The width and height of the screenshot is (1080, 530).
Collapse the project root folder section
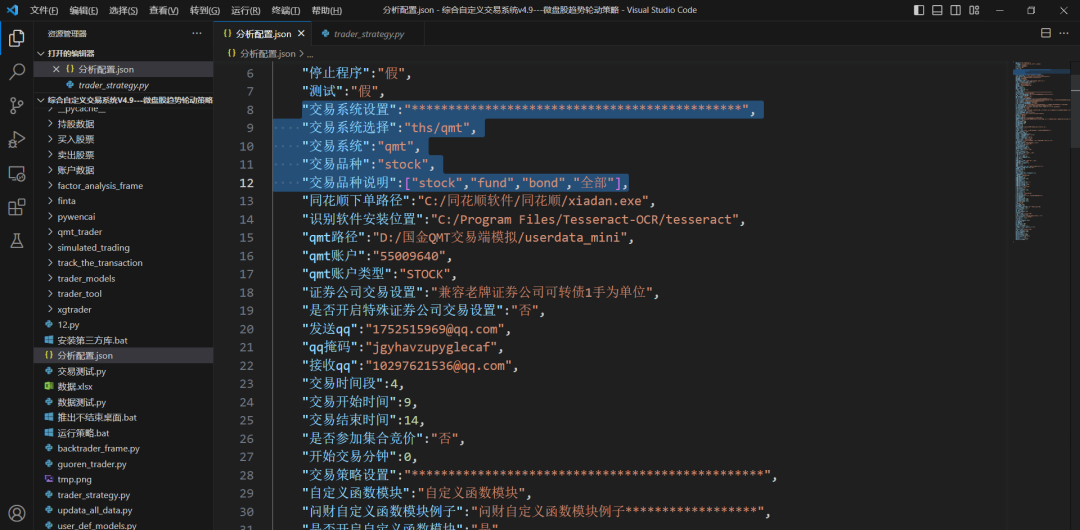click(123, 100)
